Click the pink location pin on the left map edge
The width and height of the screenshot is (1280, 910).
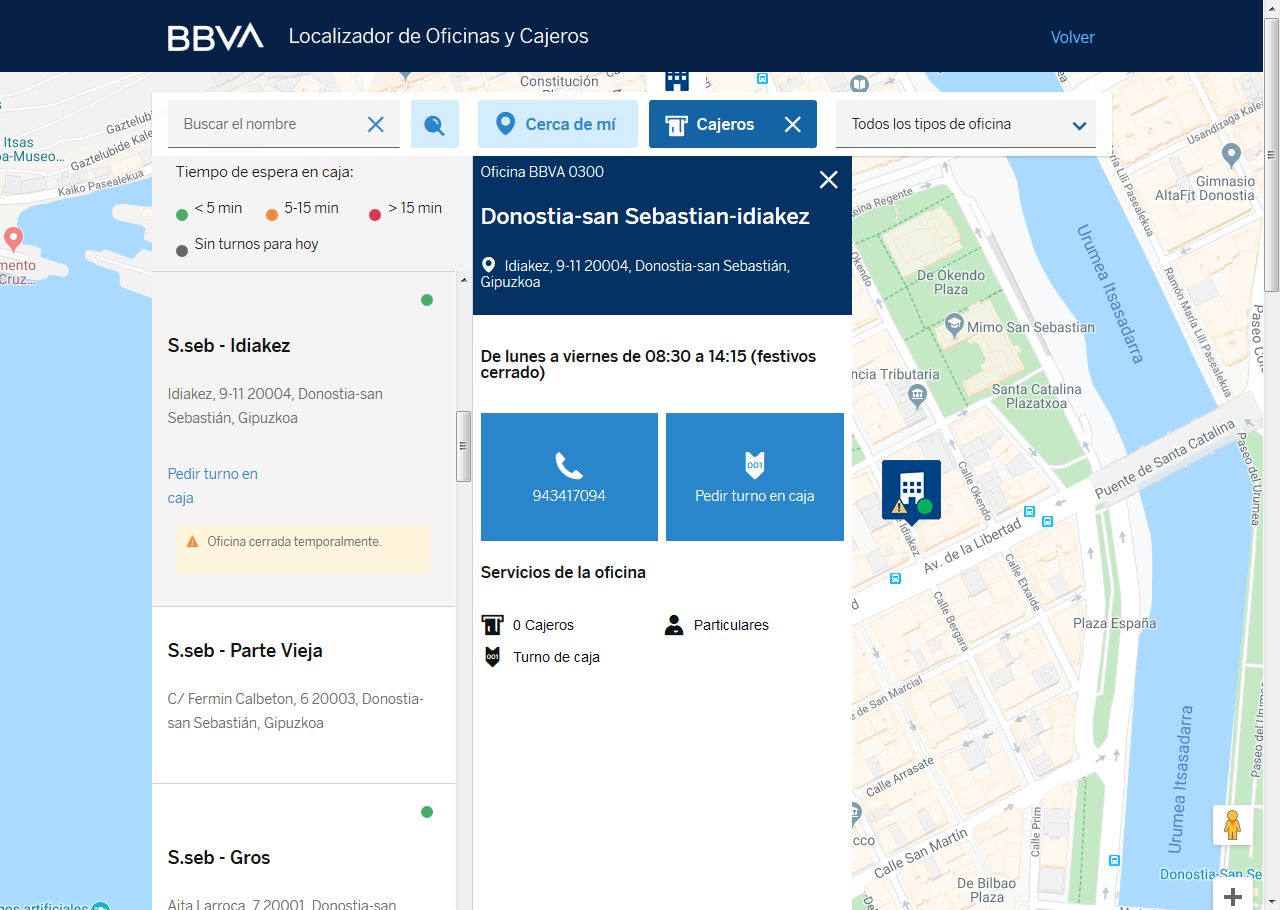pyautogui.click(x=13, y=239)
